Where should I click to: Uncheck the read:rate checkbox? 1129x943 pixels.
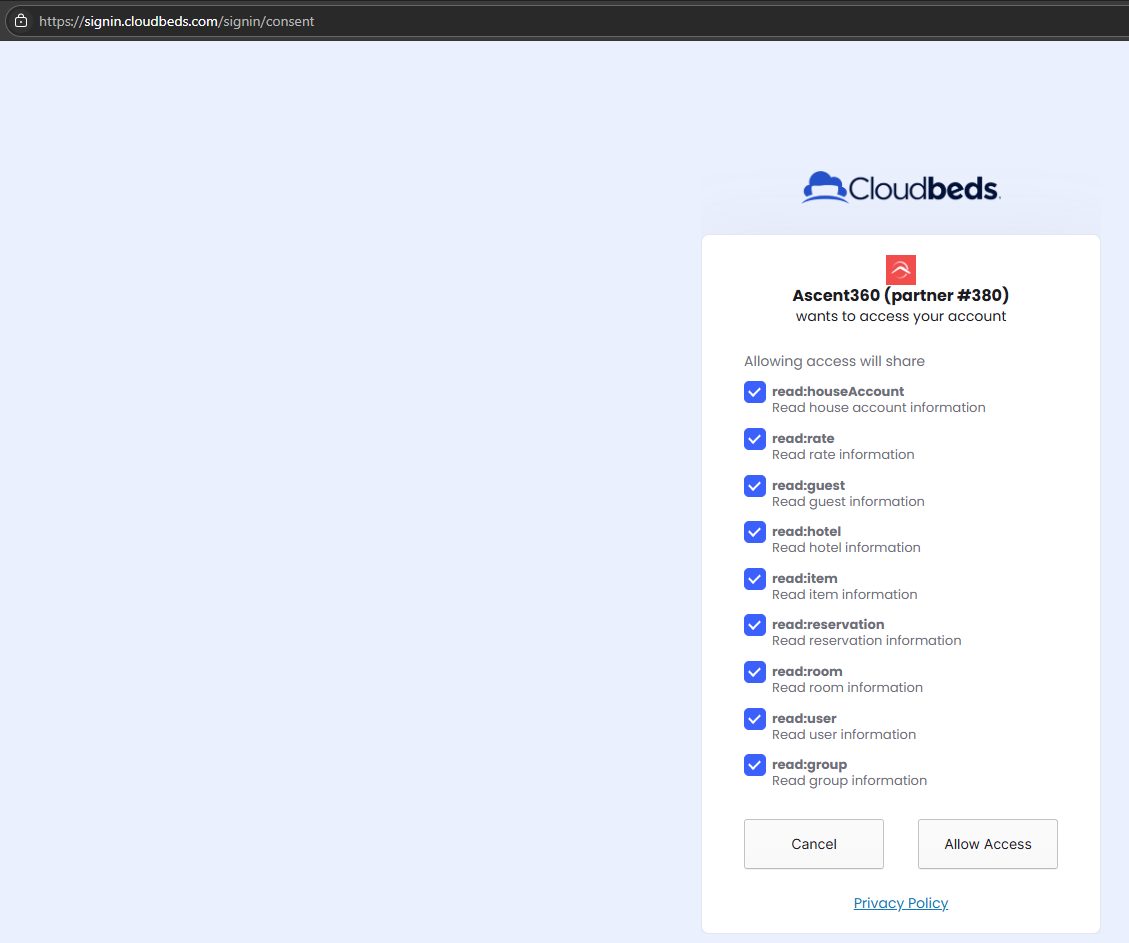click(755, 439)
